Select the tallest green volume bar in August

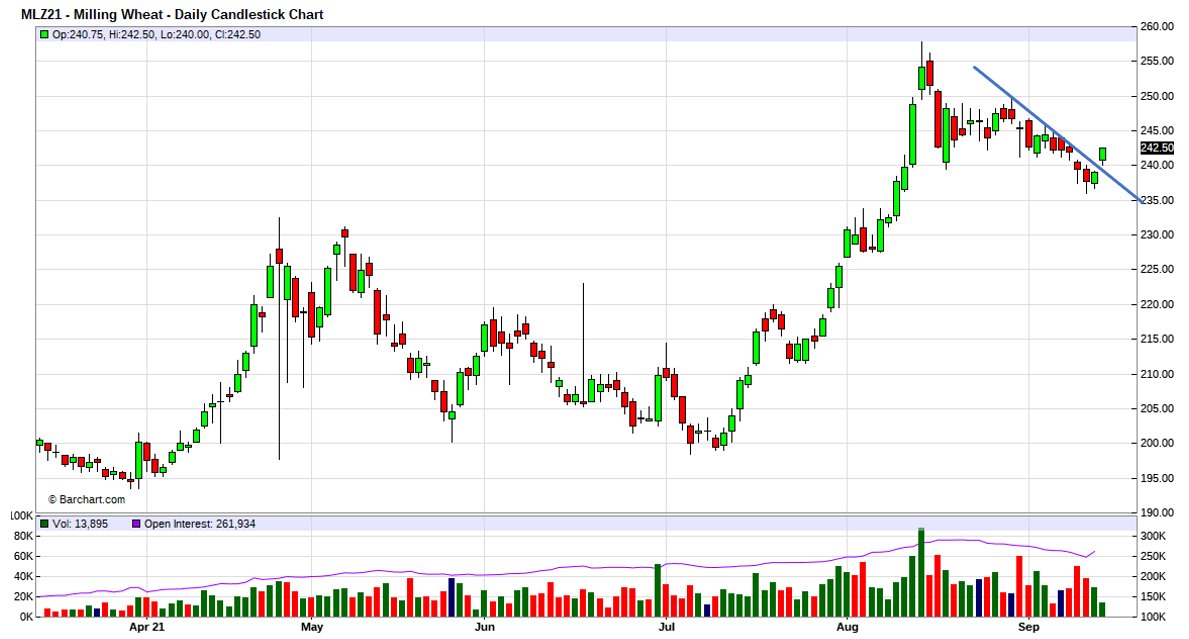(x=921, y=572)
